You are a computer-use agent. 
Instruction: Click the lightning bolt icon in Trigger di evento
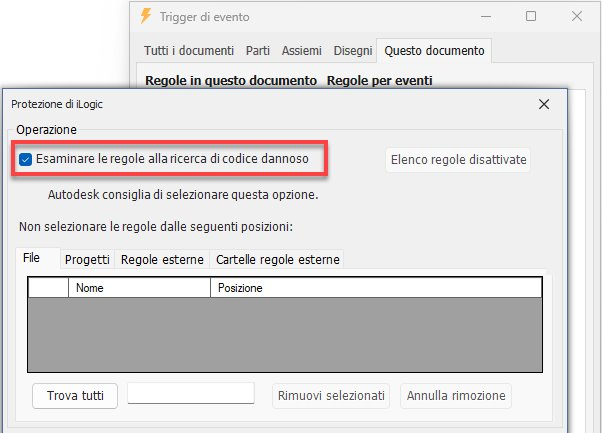pos(147,16)
